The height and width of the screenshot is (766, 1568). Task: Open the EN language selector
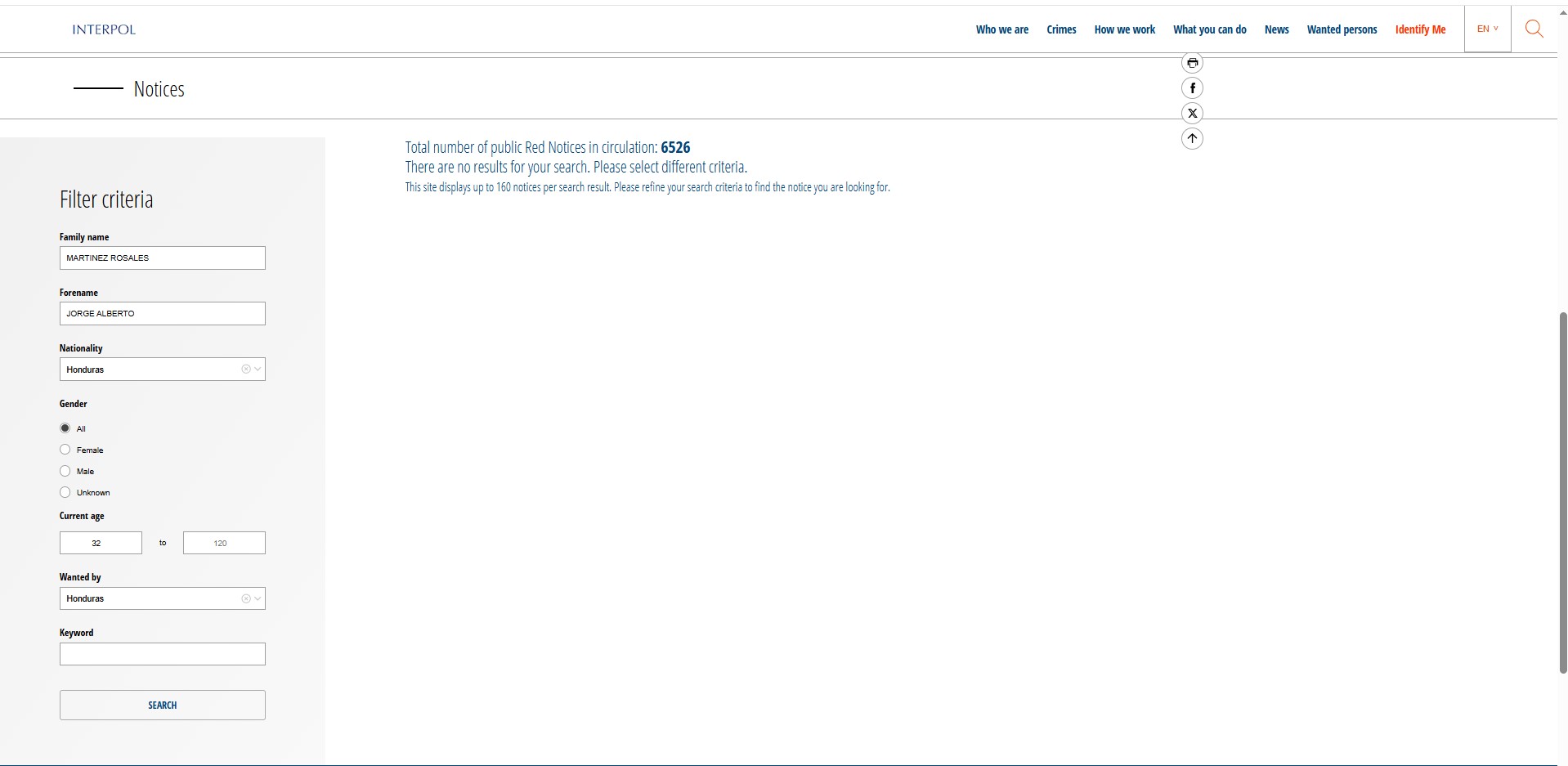coord(1487,29)
